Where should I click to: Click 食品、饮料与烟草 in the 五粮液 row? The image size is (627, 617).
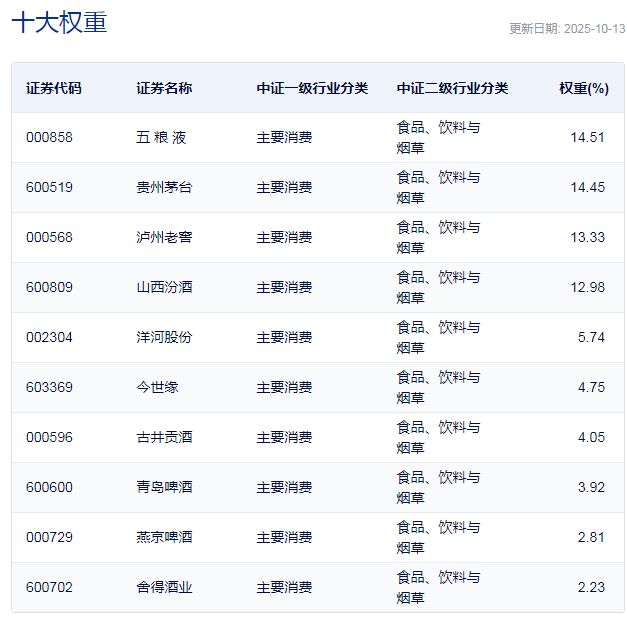(438, 138)
